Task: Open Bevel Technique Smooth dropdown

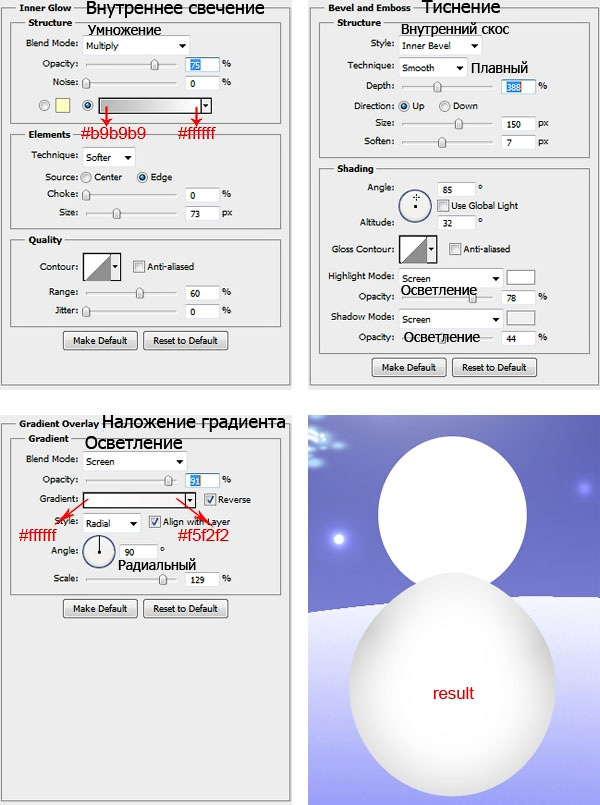Action: click(x=432, y=68)
